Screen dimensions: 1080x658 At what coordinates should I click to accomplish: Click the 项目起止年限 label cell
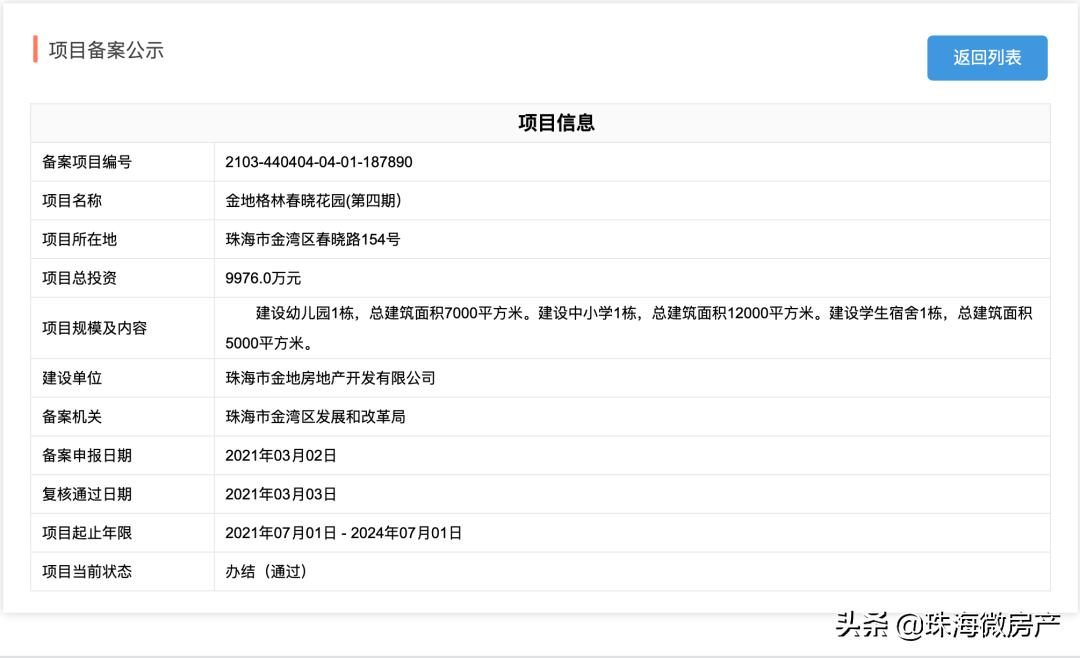(123, 533)
